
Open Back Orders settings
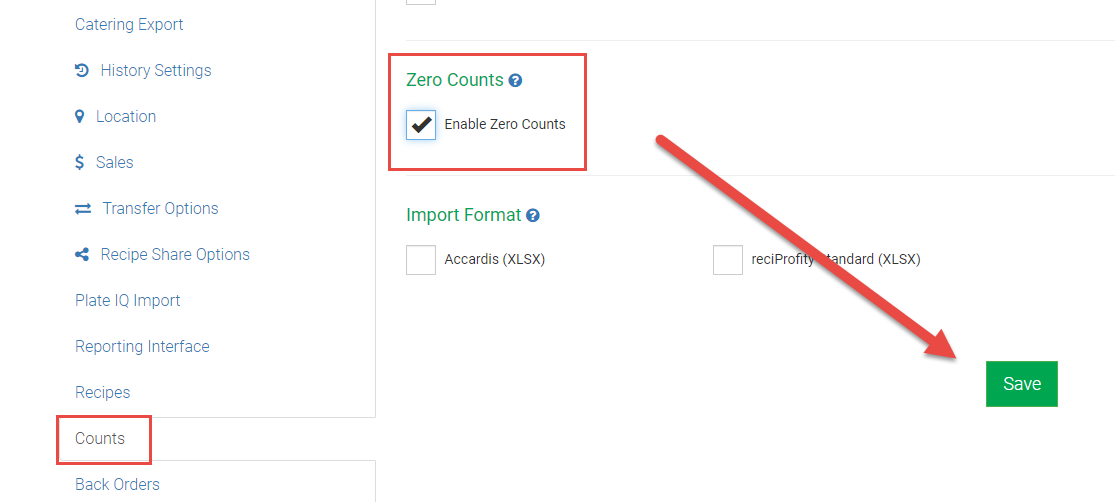[117, 484]
